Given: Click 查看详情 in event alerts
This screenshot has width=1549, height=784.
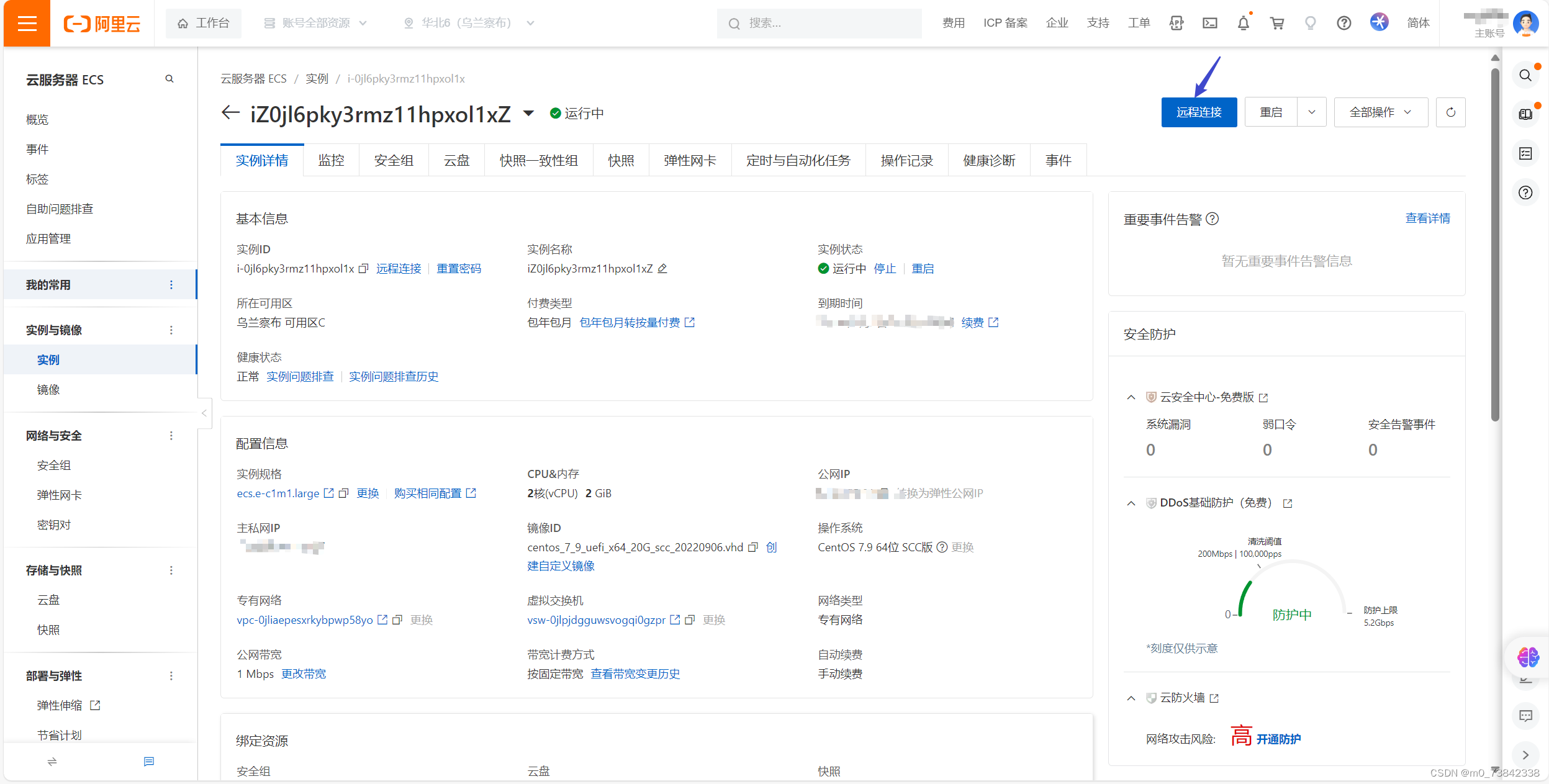Looking at the screenshot, I should tap(1428, 219).
